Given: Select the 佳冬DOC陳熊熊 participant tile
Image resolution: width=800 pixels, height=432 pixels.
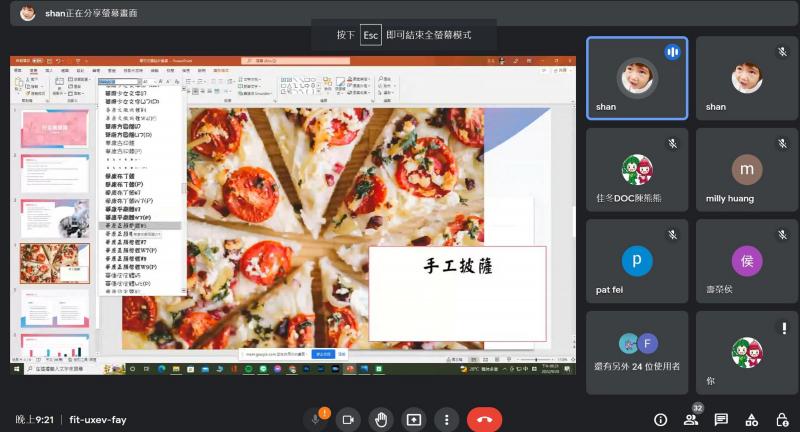Looking at the screenshot, I should (637, 170).
